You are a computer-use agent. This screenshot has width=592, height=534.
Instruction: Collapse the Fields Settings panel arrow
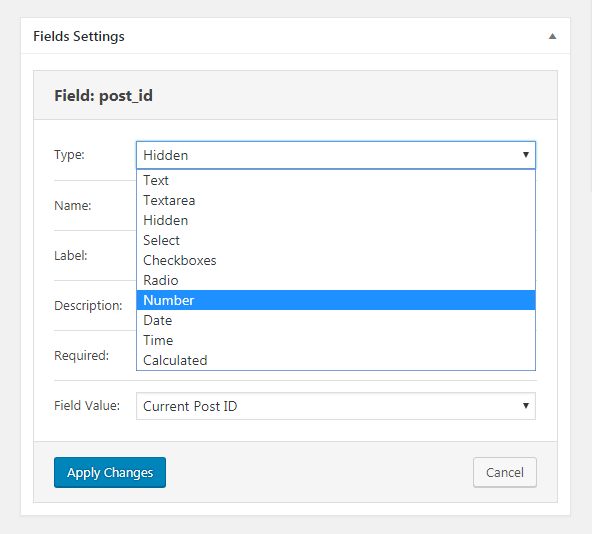pyautogui.click(x=552, y=36)
